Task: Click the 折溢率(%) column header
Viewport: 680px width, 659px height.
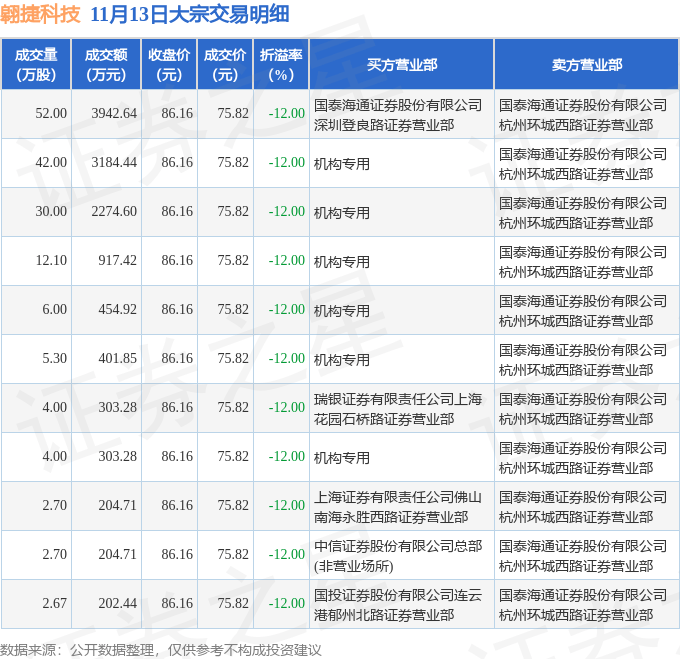Action: click(281, 65)
